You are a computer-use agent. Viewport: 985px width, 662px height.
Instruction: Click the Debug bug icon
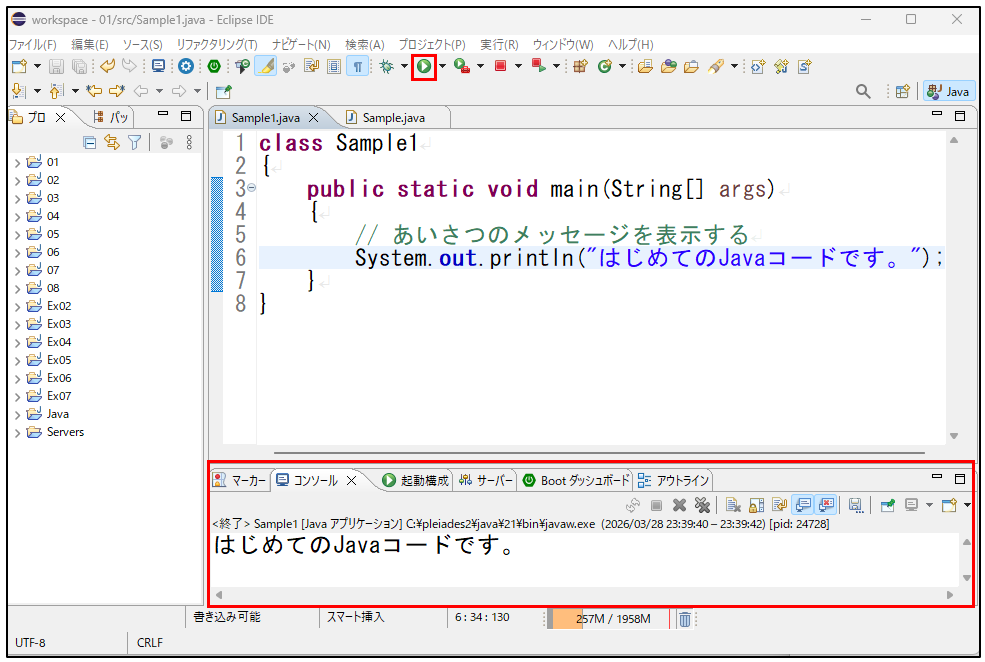(388, 66)
